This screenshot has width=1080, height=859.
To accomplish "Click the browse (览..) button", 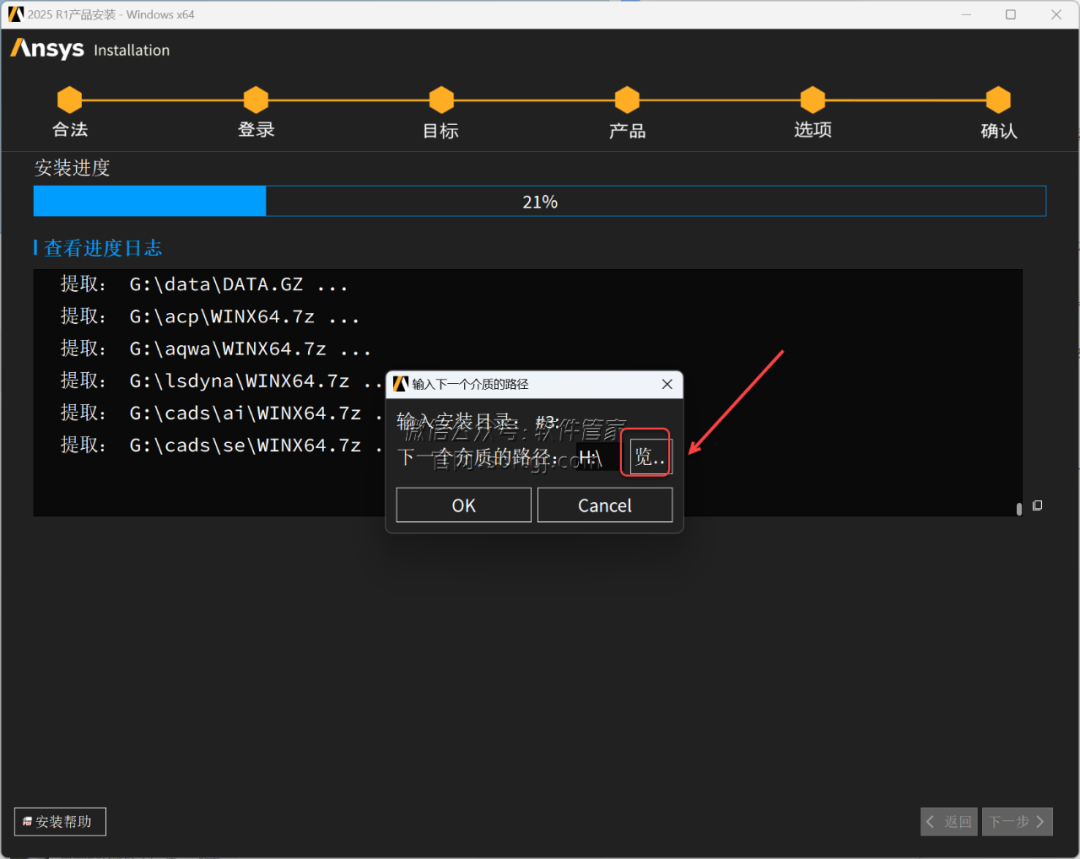I will 650,457.
